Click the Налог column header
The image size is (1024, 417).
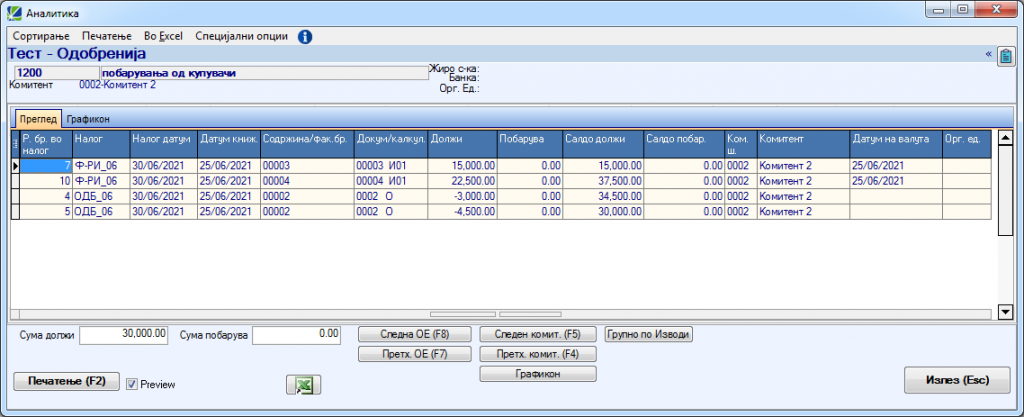point(101,144)
